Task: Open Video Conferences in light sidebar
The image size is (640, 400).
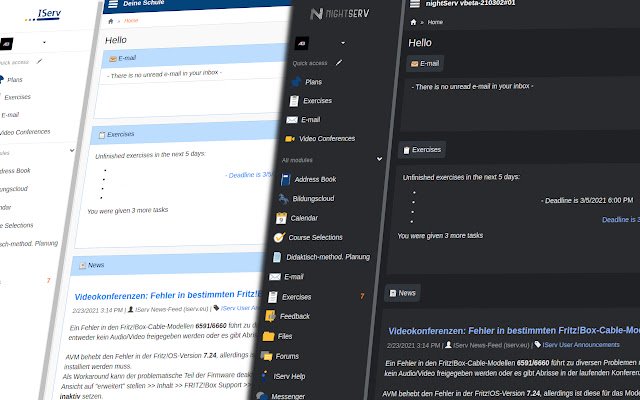Action: [25, 132]
